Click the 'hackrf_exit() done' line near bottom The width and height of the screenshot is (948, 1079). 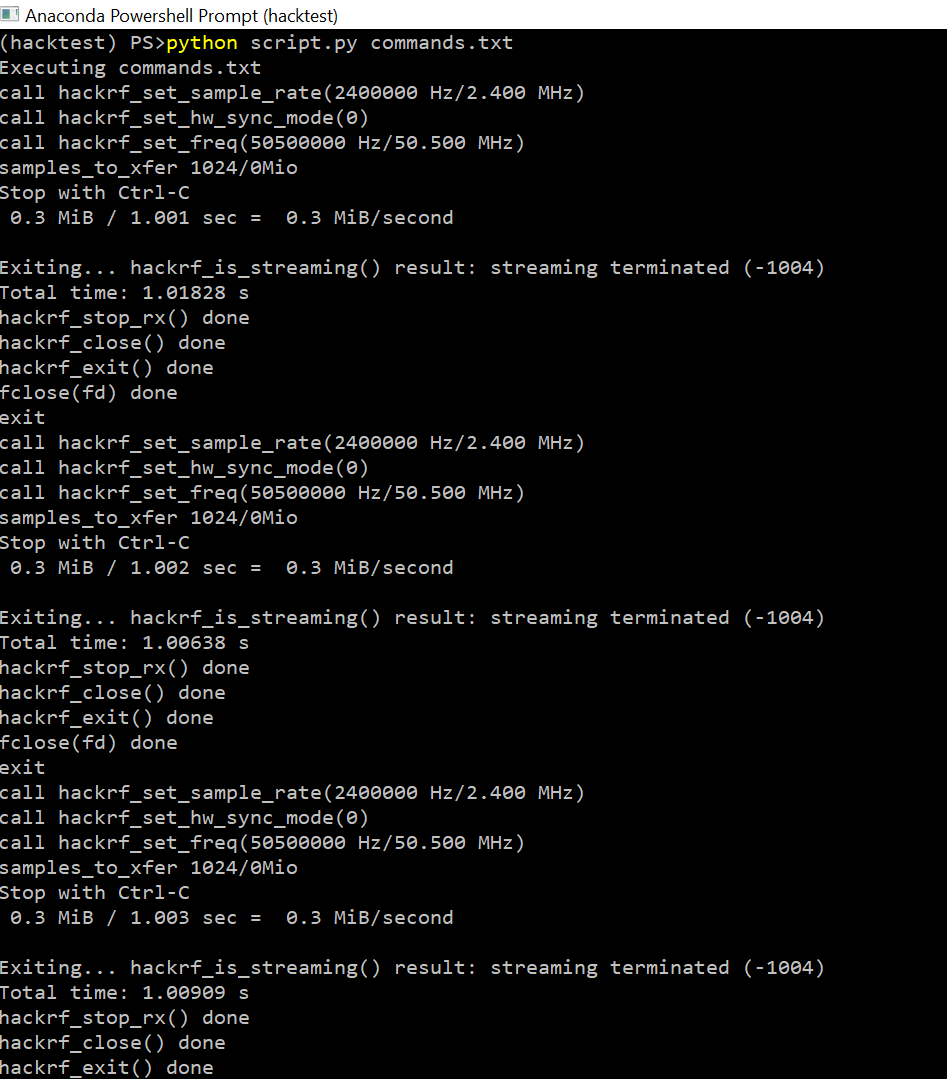(106, 1067)
